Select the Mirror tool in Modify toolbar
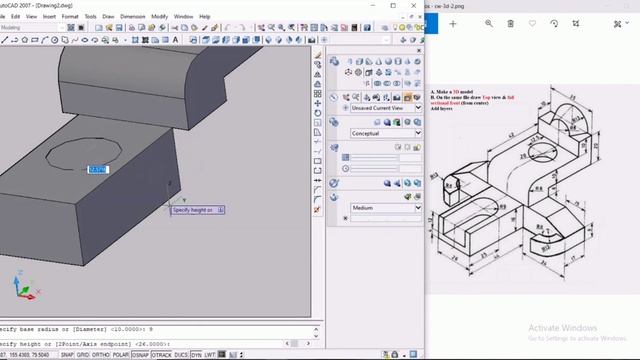 point(318,75)
